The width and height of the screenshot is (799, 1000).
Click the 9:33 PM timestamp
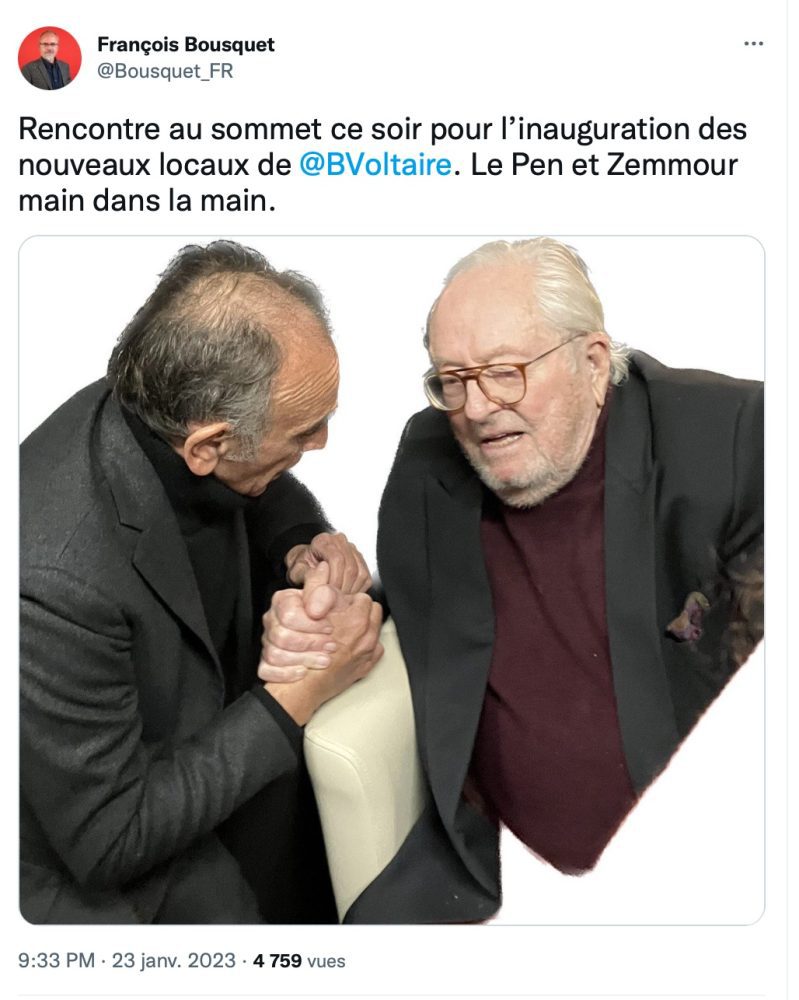pyautogui.click(x=56, y=960)
